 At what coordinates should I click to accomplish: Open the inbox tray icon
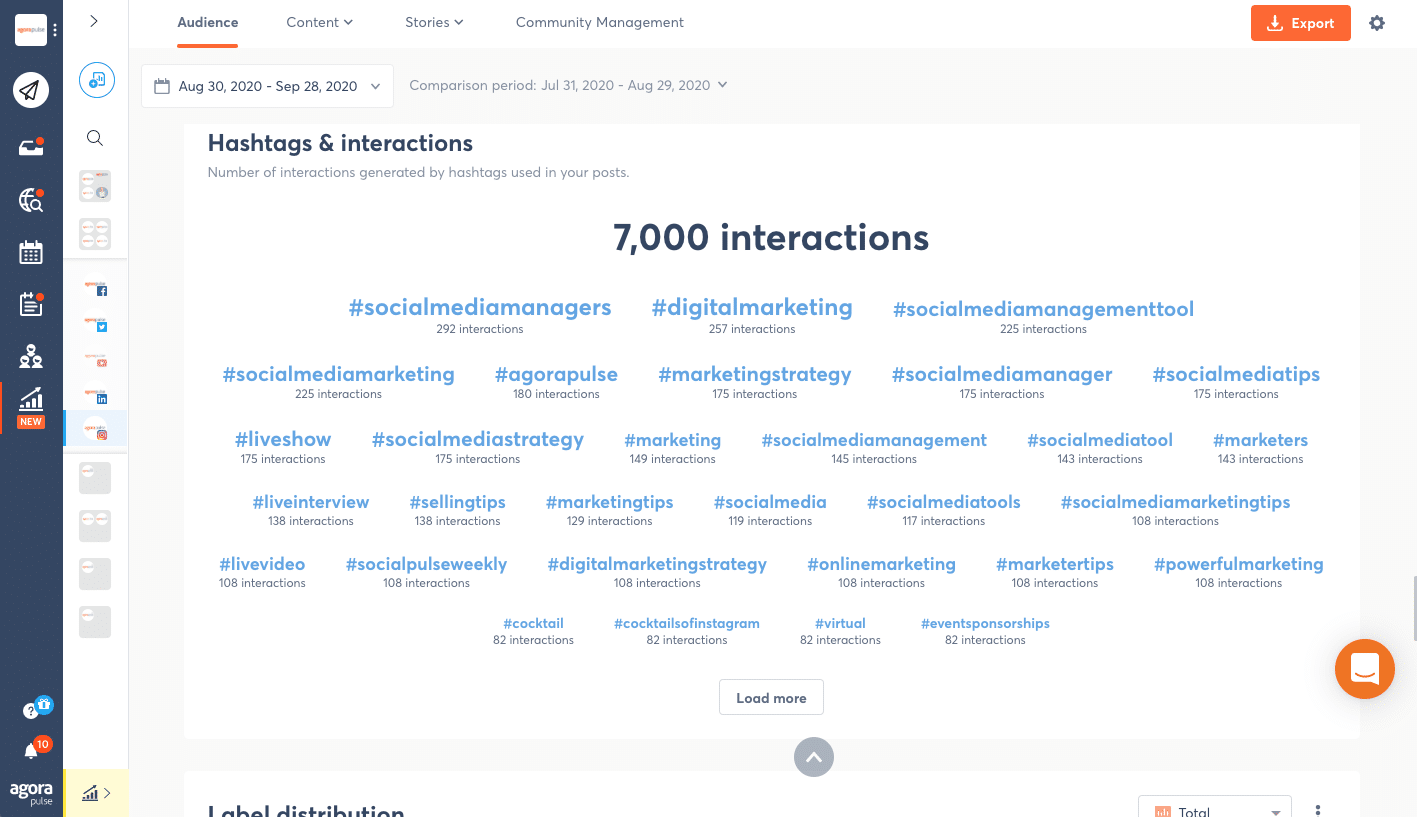[x=31, y=148]
